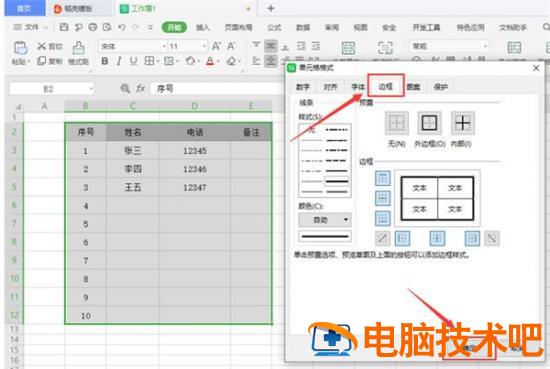This screenshot has width=550, height=369.
Task: Open the Number (数字) tab in dialog
Action: [x=303, y=87]
